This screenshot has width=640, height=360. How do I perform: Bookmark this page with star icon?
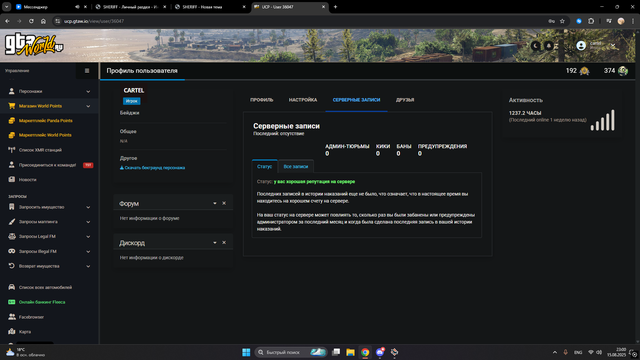click(562, 21)
